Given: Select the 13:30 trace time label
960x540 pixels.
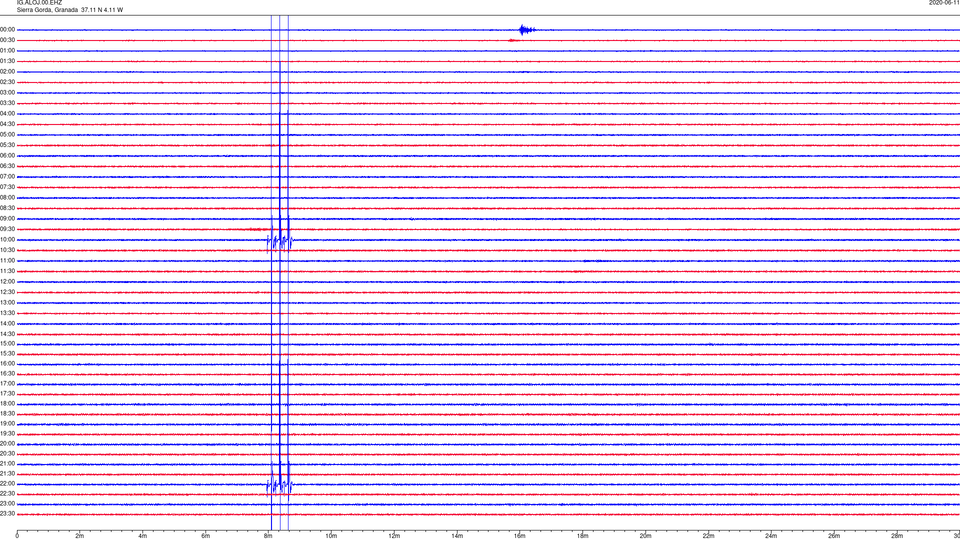Looking at the screenshot, I should pyautogui.click(x=7, y=313).
